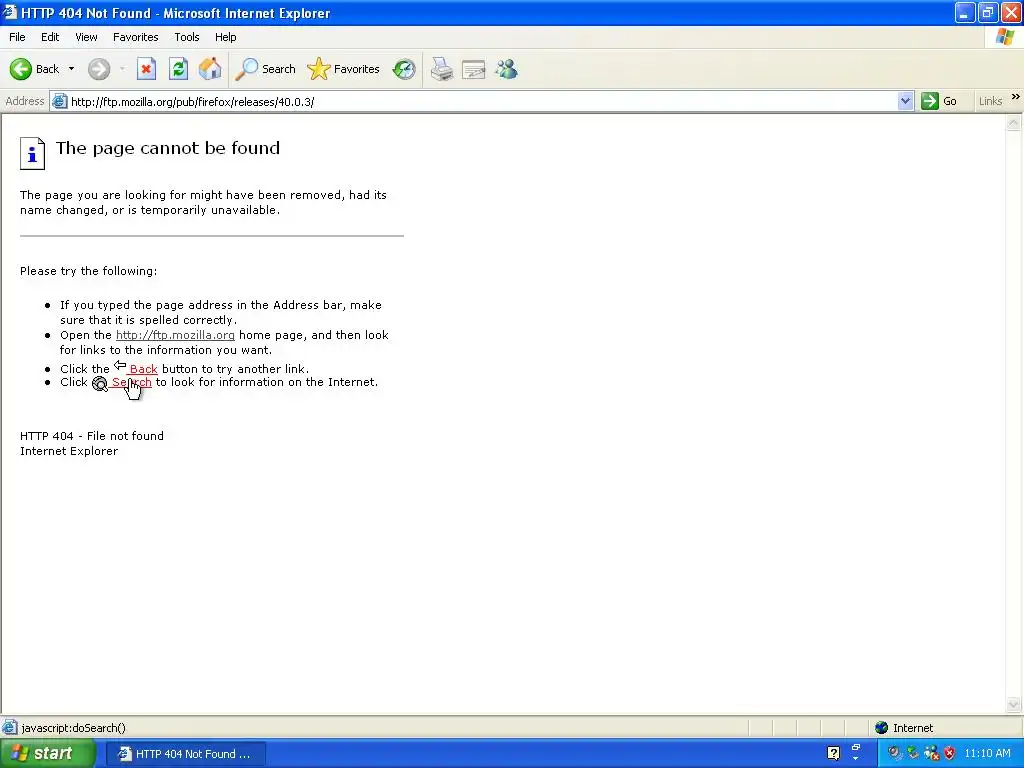Click the help question mark tray icon
This screenshot has height=768, width=1024.
click(833, 753)
